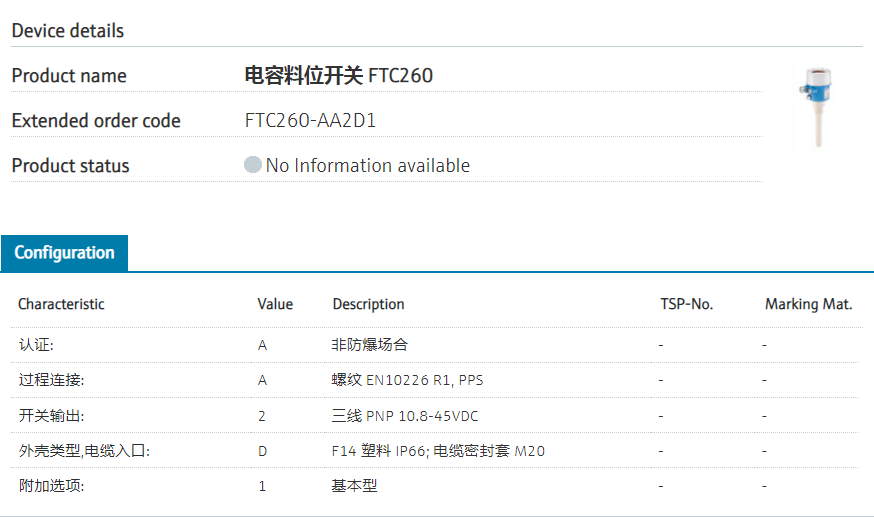The width and height of the screenshot is (874, 517).
Task: Click the FTC260 product thumbnail image
Action: pyautogui.click(x=817, y=107)
